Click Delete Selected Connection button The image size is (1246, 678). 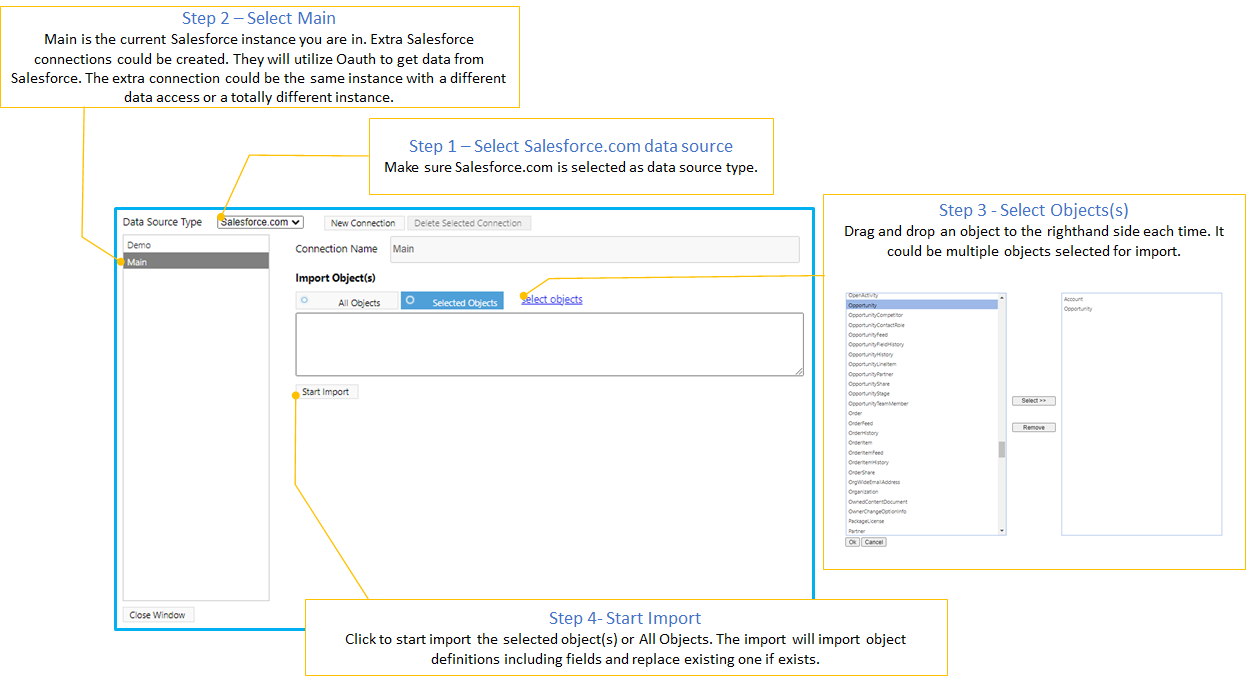tap(468, 223)
